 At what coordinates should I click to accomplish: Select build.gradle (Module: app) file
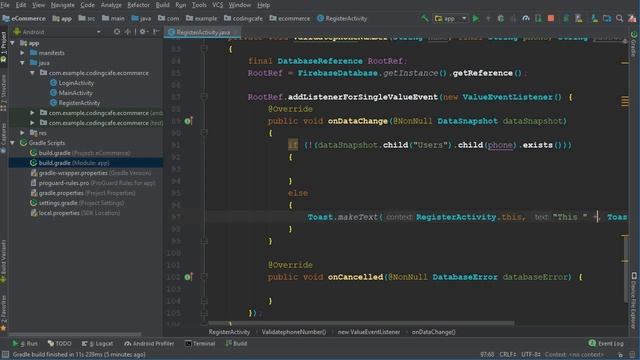coord(86,163)
